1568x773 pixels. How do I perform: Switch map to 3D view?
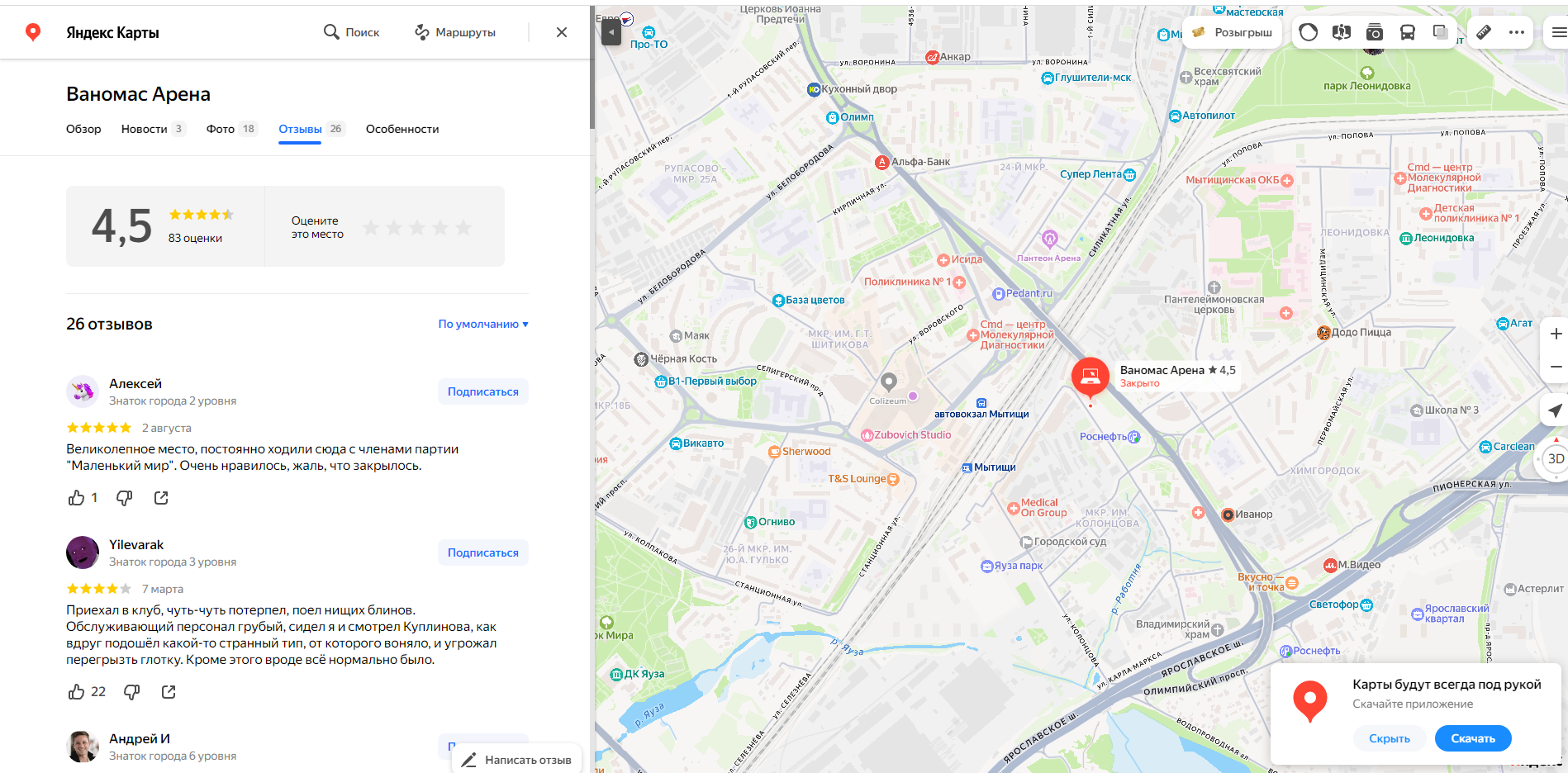pyautogui.click(x=1556, y=459)
